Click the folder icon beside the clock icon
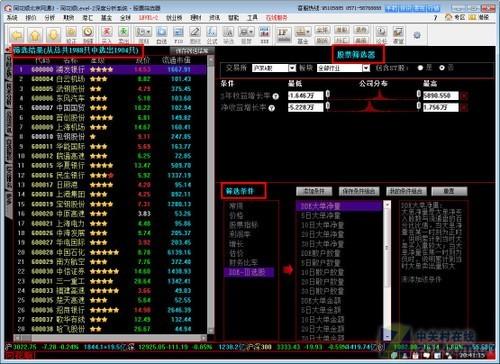500x364 pixels. click(x=71, y=32)
